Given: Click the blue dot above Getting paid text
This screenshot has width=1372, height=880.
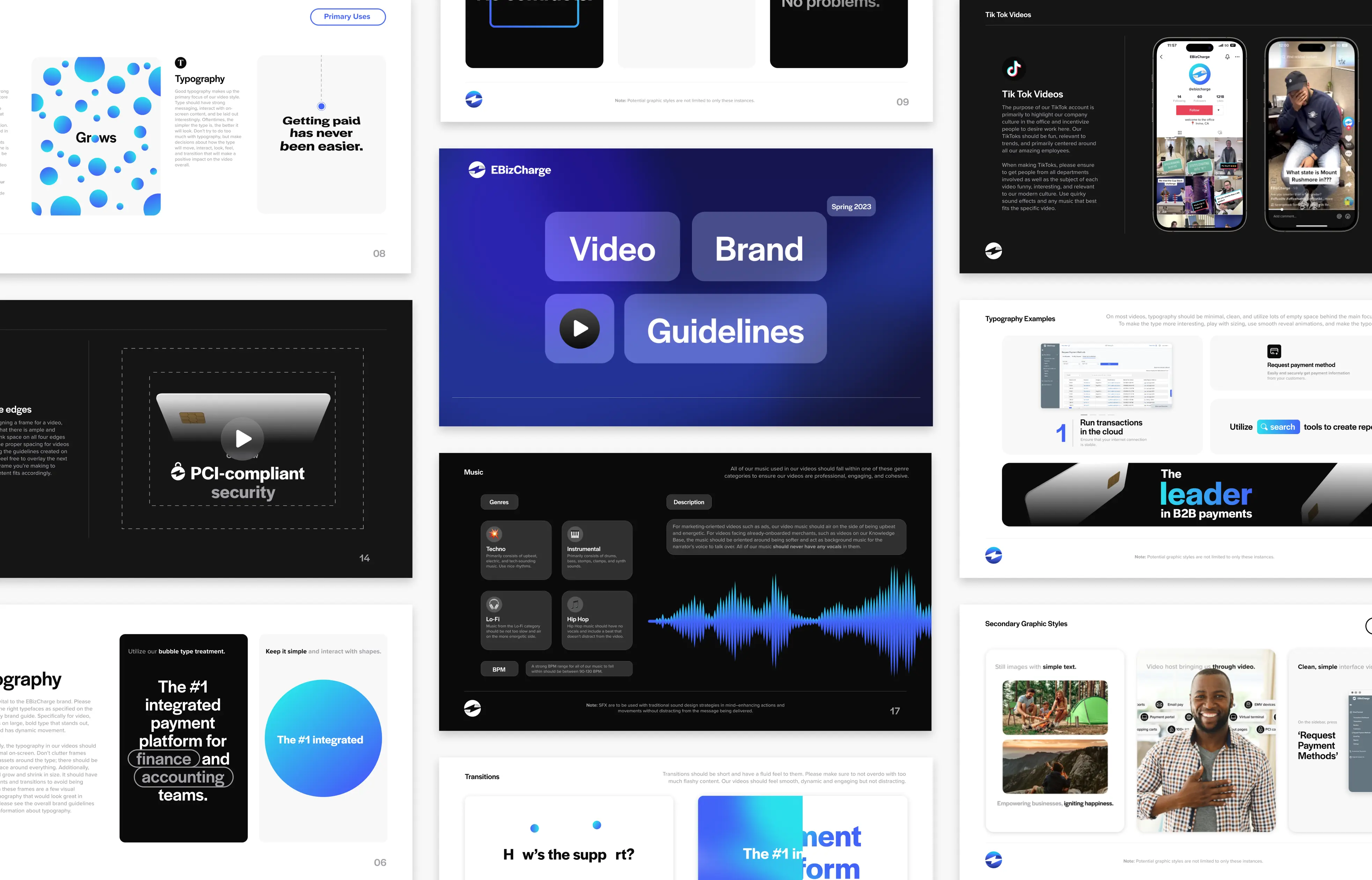Looking at the screenshot, I should [322, 106].
